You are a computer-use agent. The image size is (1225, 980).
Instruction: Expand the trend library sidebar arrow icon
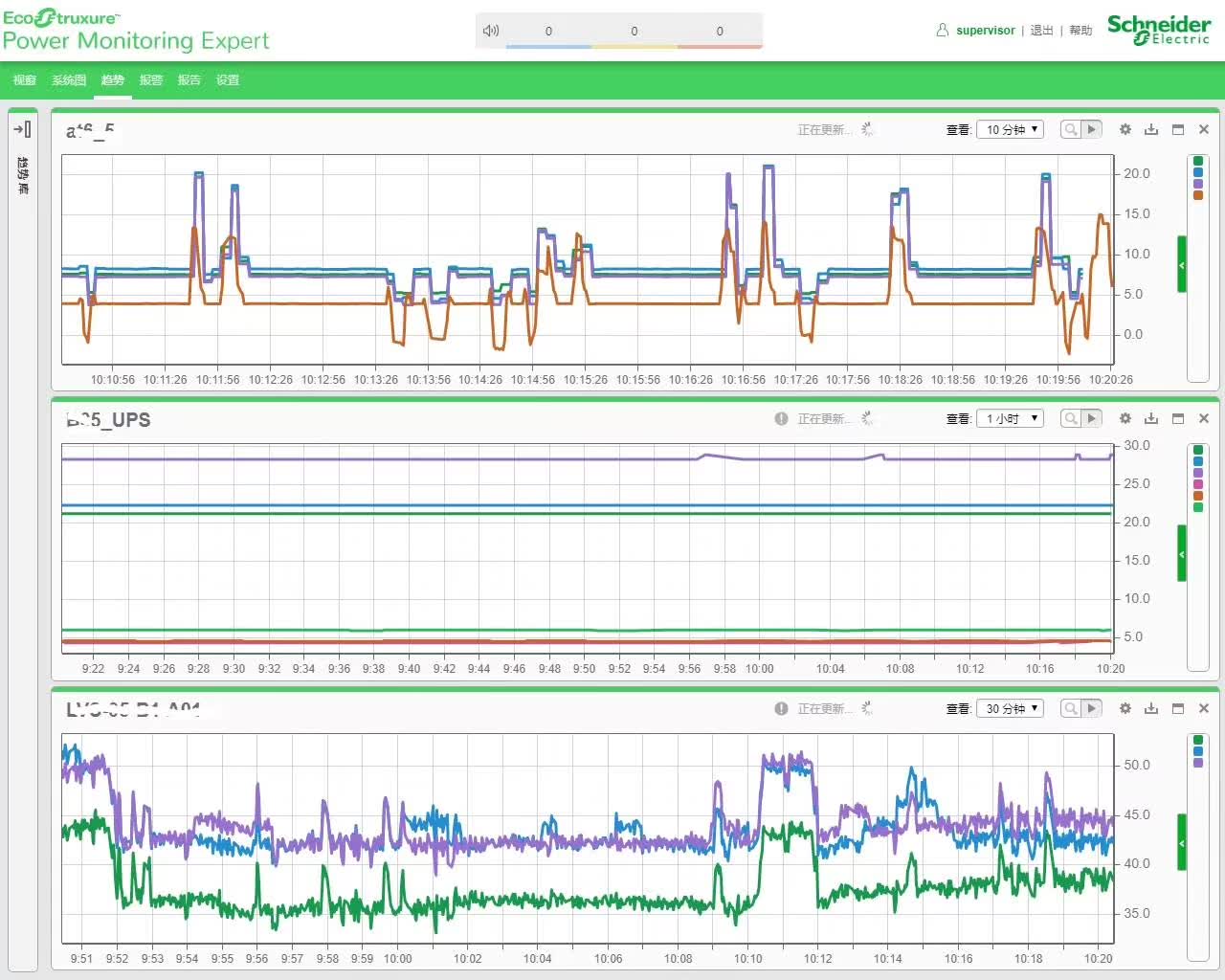tap(22, 129)
